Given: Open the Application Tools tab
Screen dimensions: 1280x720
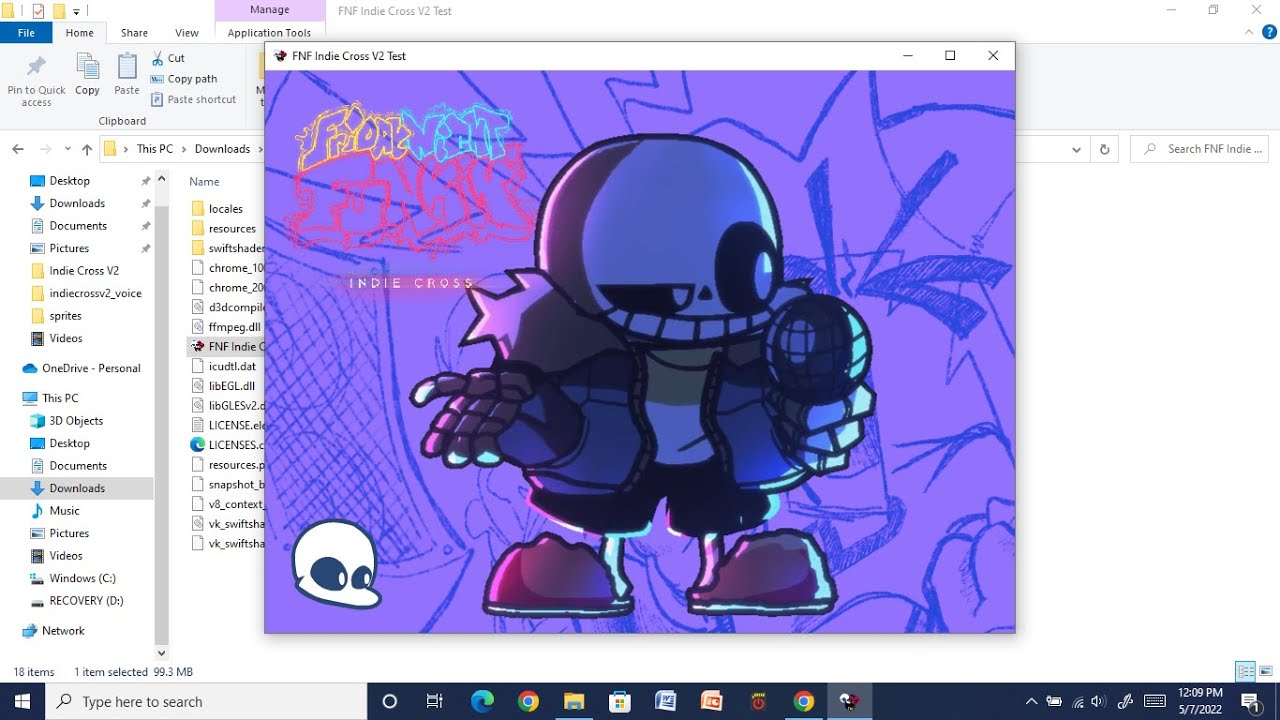Looking at the screenshot, I should tap(270, 33).
